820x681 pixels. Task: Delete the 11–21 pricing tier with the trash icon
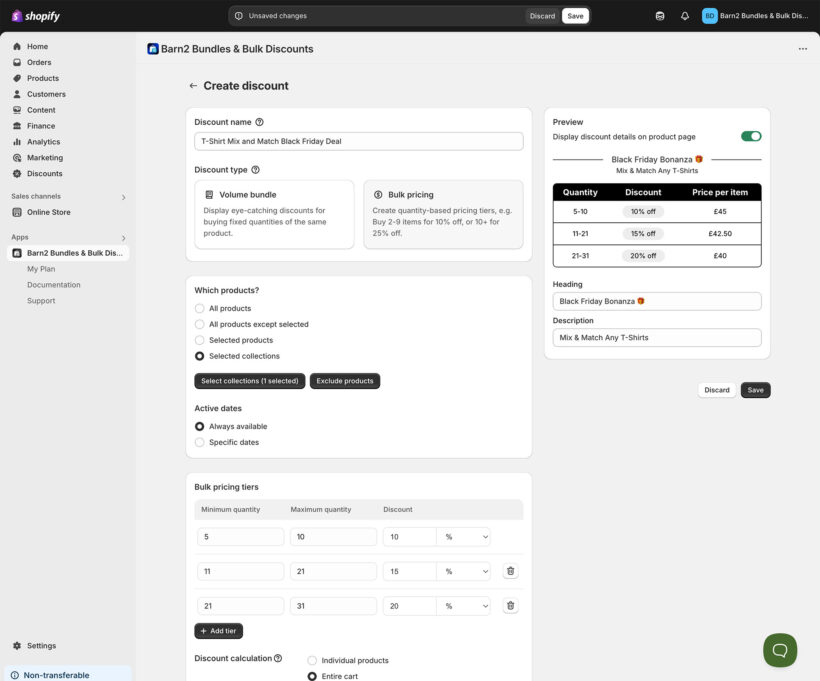[510, 571]
